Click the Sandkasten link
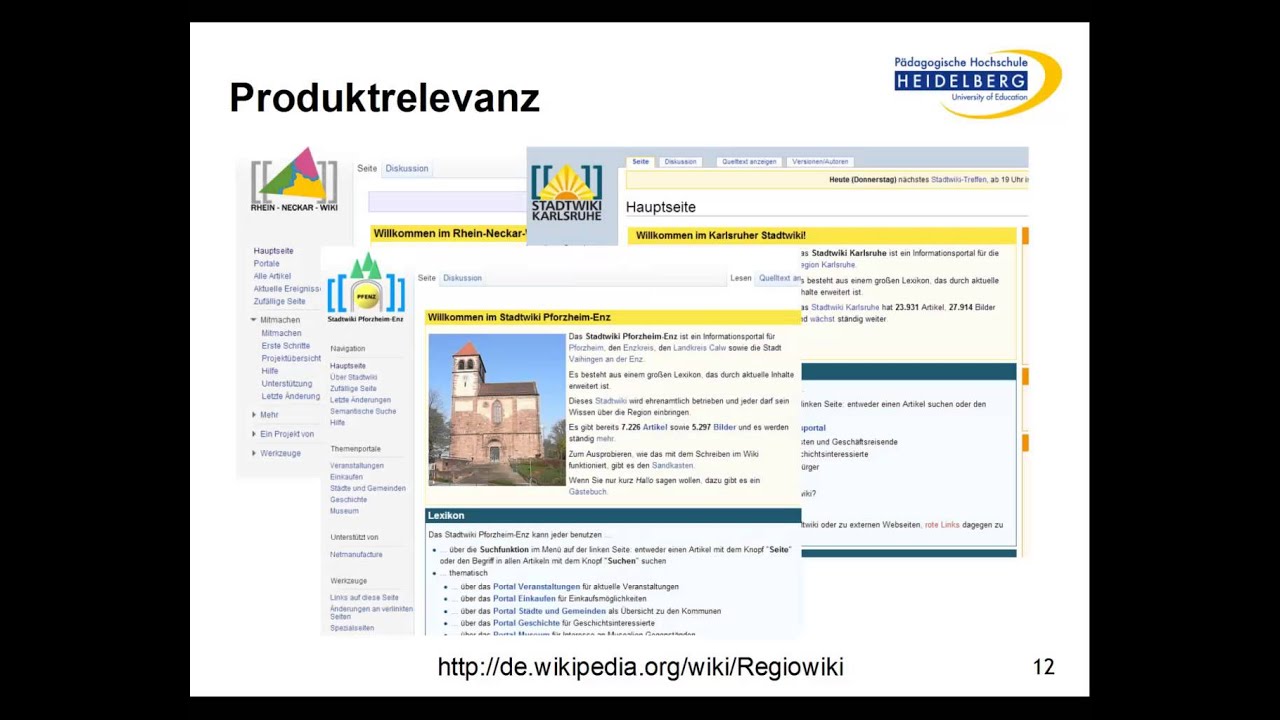Viewport: 1280px width, 720px height. (x=673, y=466)
